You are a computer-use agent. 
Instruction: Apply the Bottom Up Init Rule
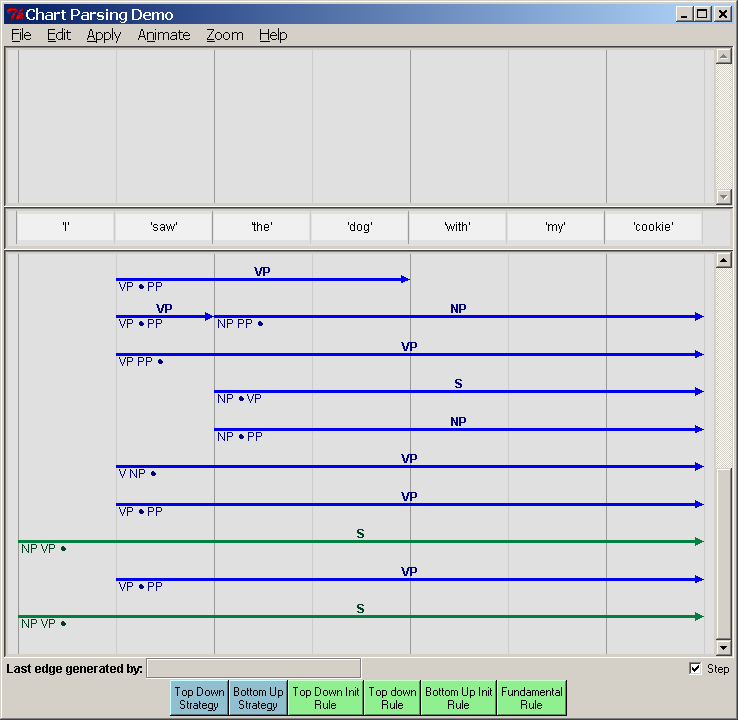tap(458, 698)
